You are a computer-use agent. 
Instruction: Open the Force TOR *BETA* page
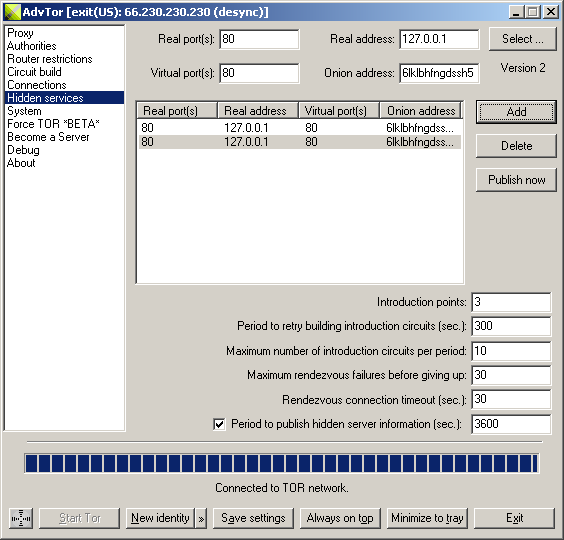point(53,124)
